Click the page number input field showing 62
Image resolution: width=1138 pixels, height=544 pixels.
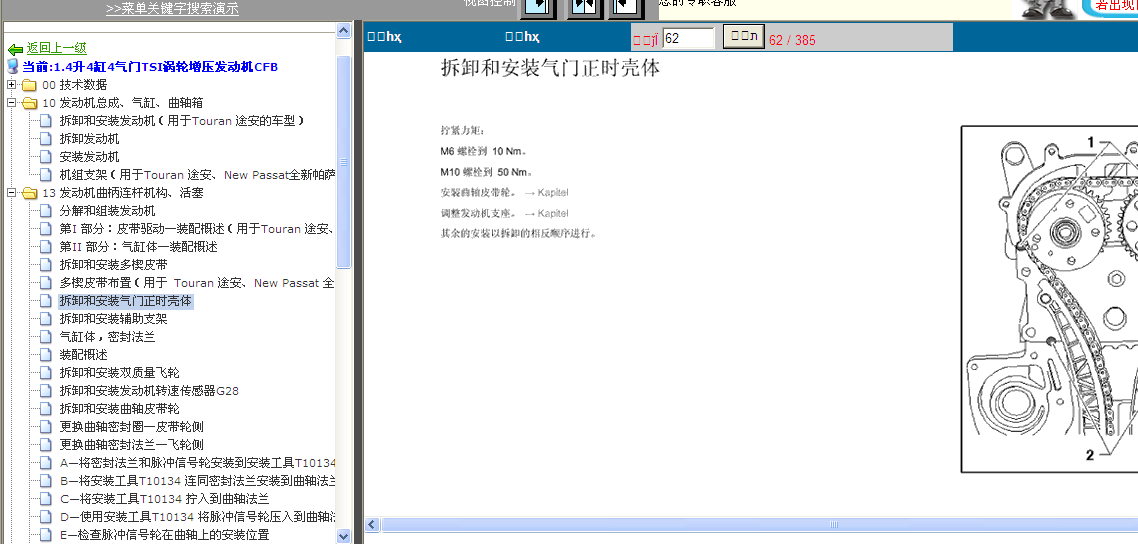point(689,38)
